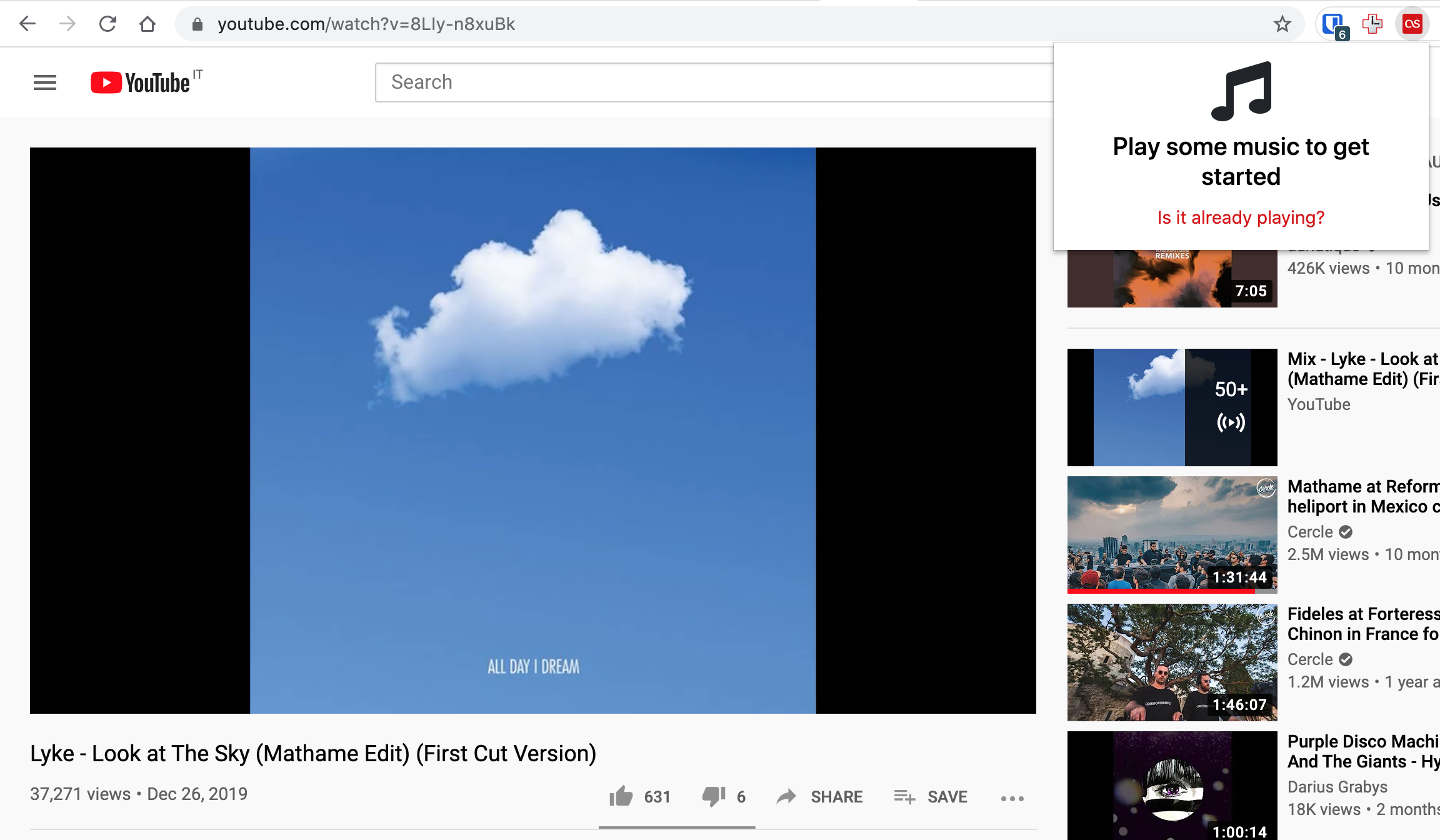Click the video player to toggle playback

(x=533, y=431)
